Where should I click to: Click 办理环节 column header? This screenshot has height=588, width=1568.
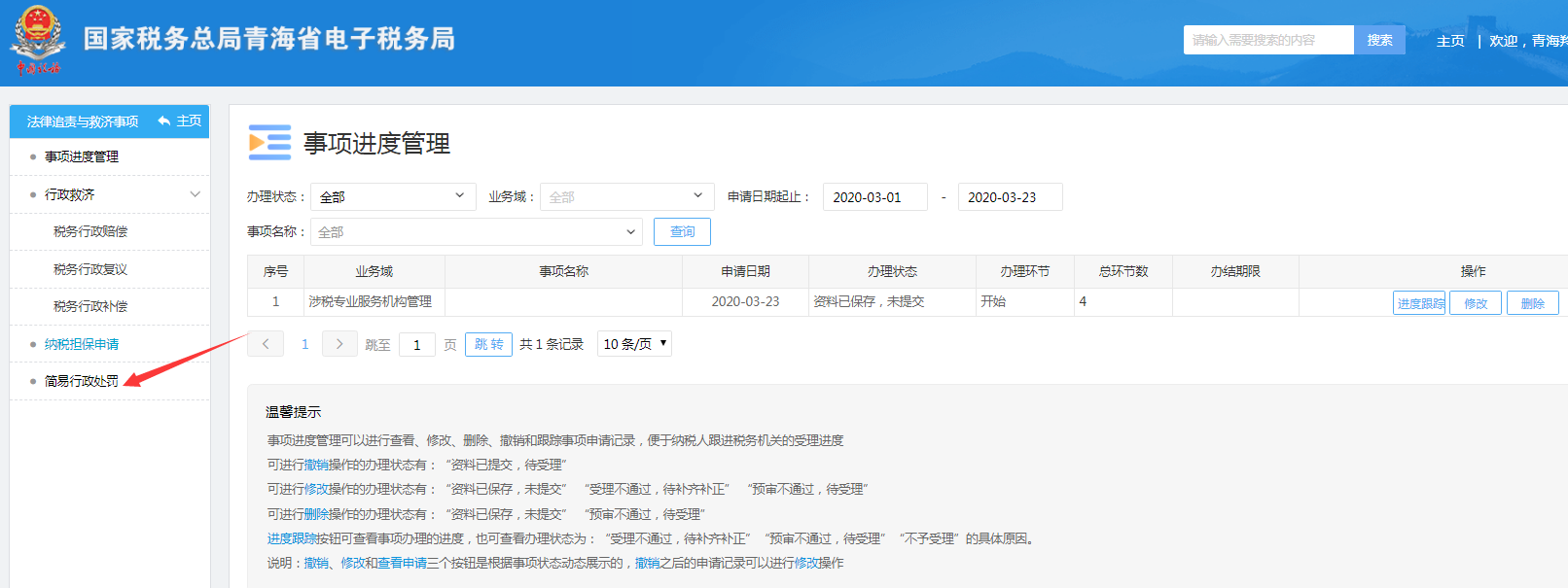tap(1025, 271)
